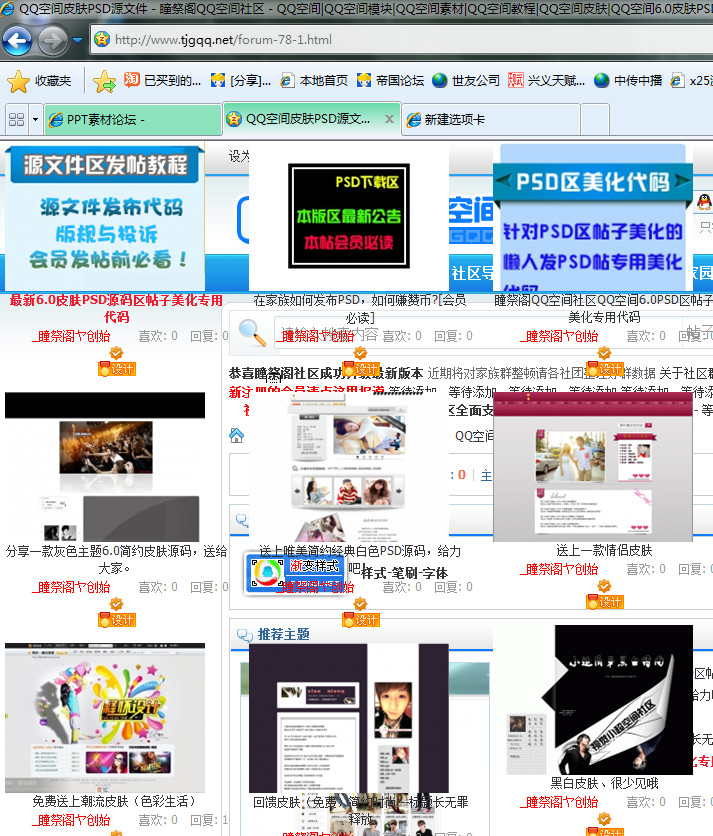This screenshot has width=713, height=836.
Task: Open post 送上一款情侣皮肤
Action: click(604, 551)
